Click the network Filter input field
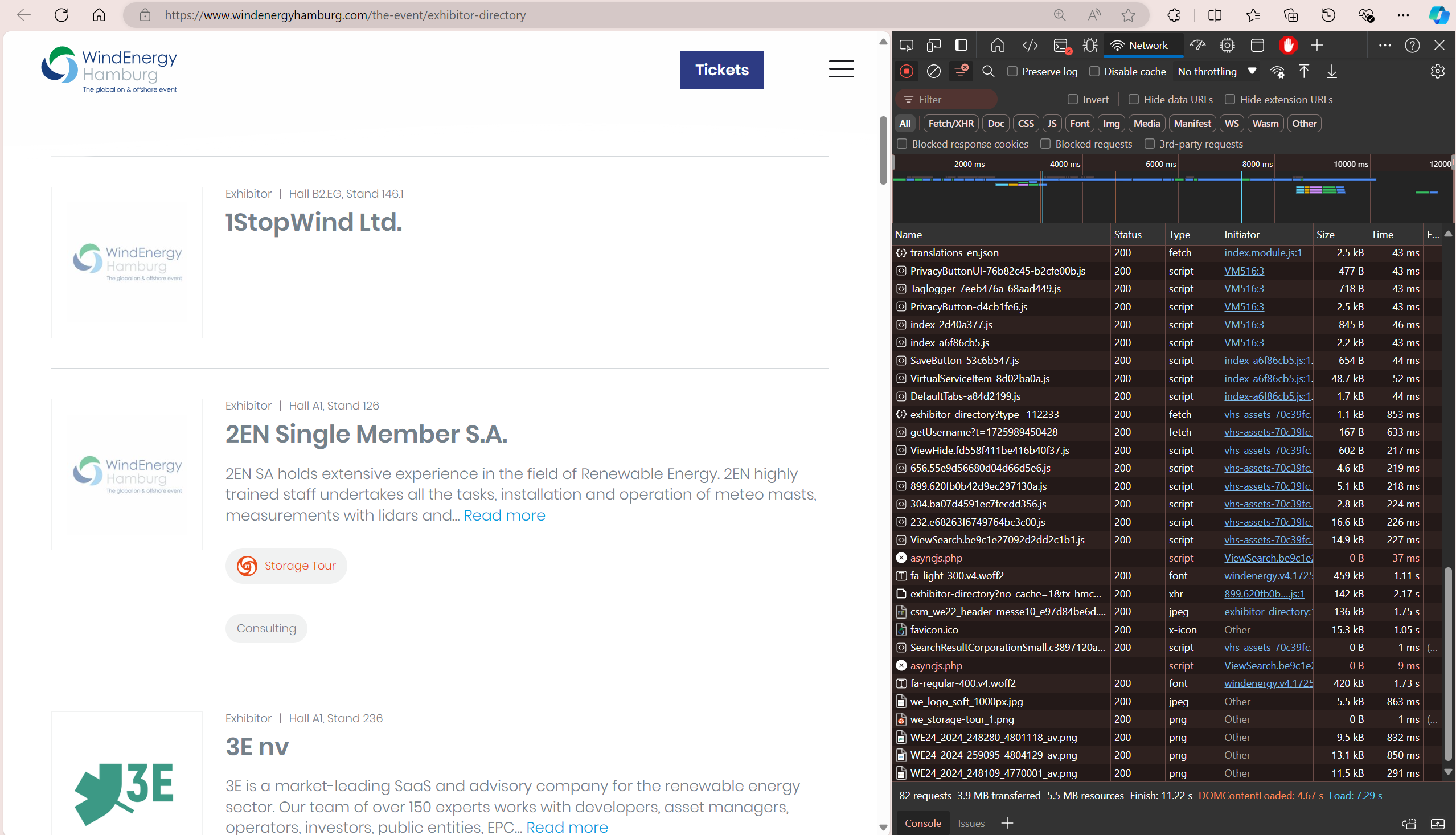 click(946, 99)
